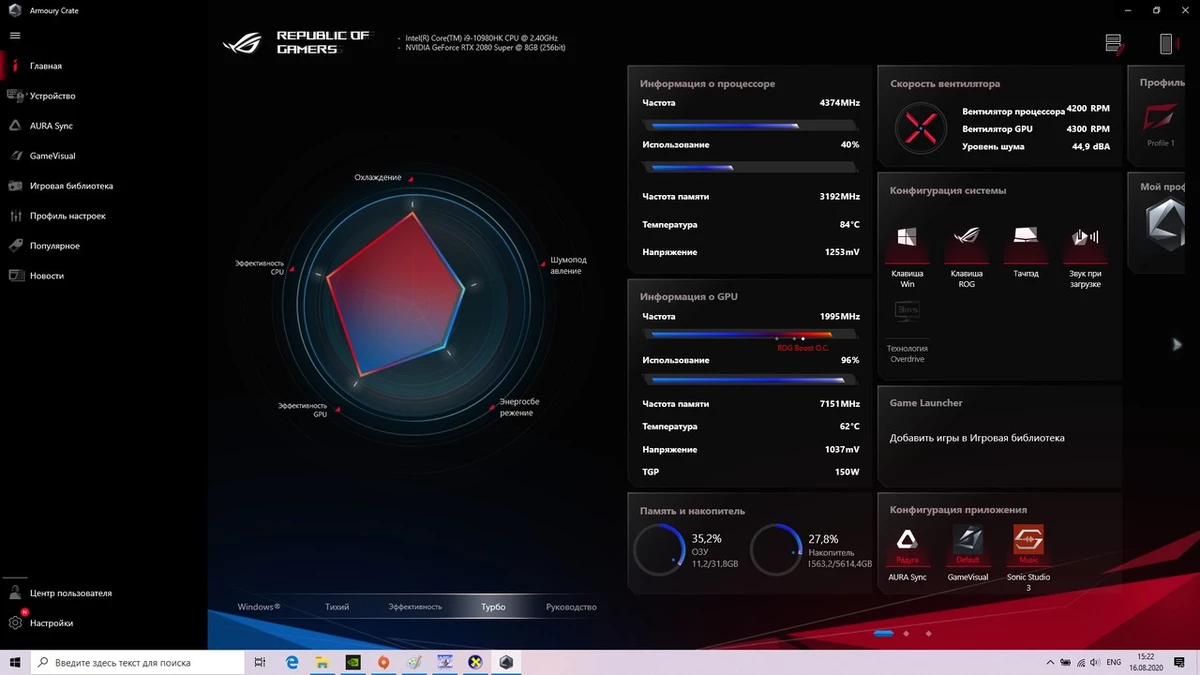The width and height of the screenshot is (1200, 675).
Task: Toggle Технология Overdrive setting
Action: click(x=907, y=313)
